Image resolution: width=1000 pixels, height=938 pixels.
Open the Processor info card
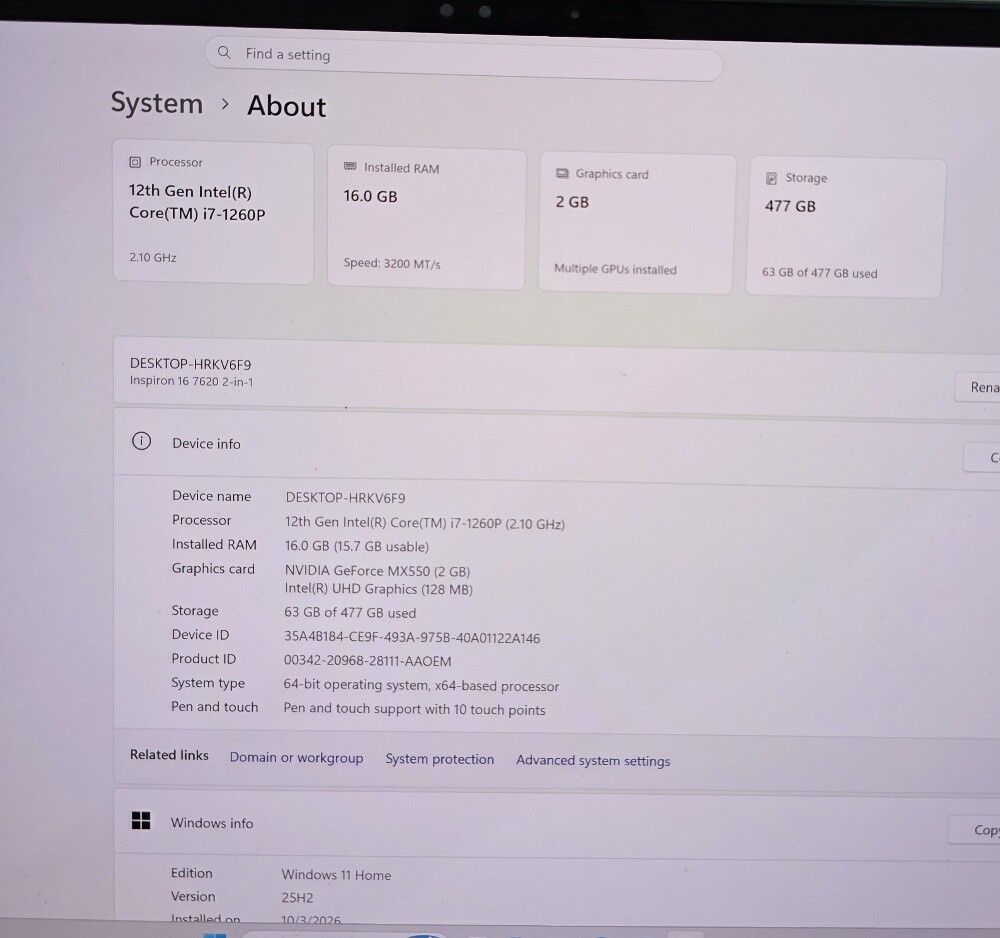tap(213, 212)
